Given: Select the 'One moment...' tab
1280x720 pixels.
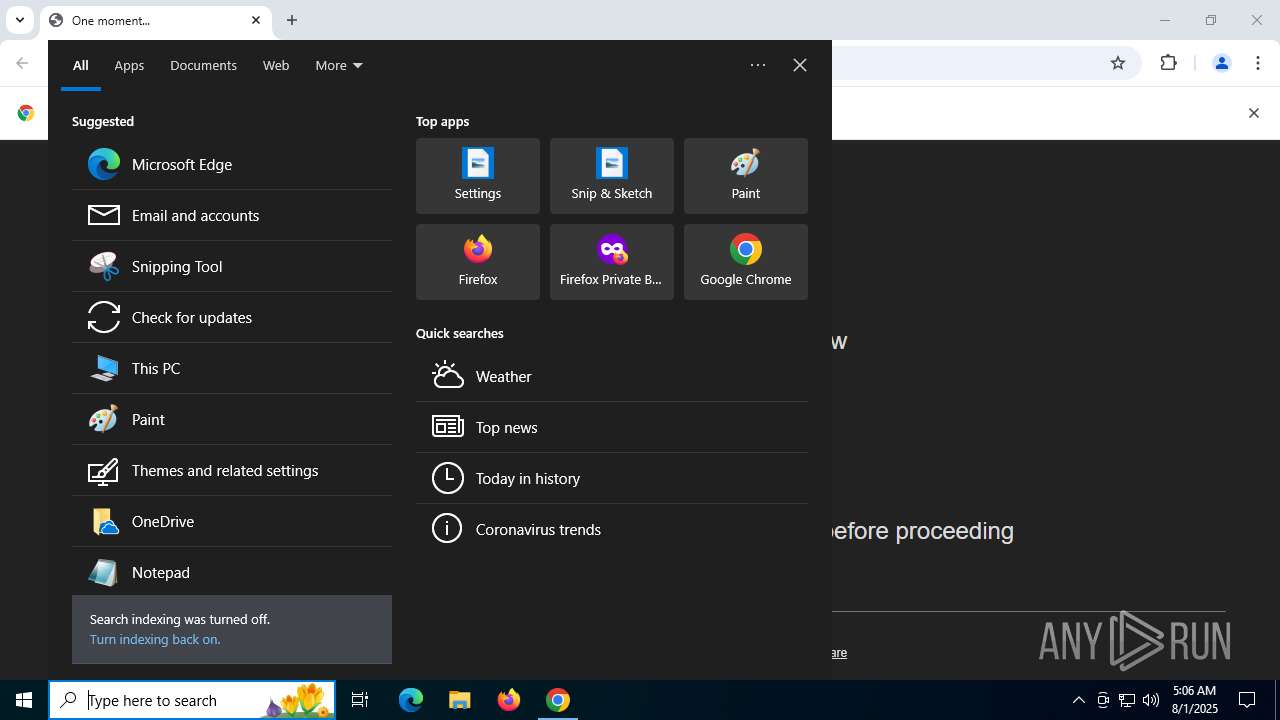Looking at the screenshot, I should (x=155, y=20).
